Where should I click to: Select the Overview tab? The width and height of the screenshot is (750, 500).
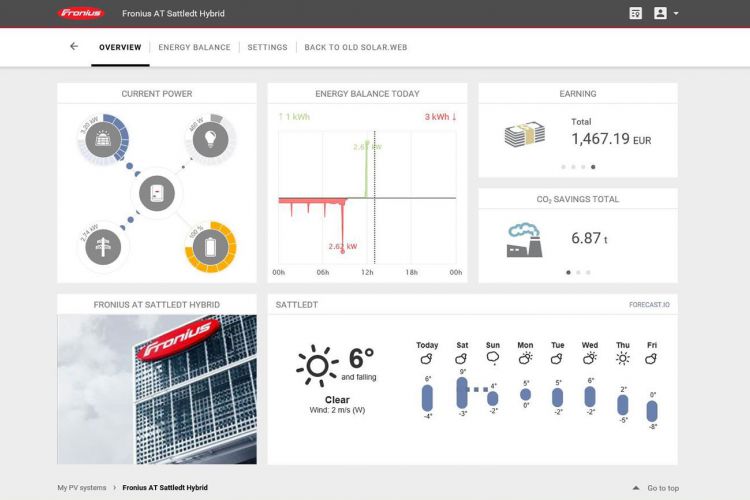[x=120, y=47]
